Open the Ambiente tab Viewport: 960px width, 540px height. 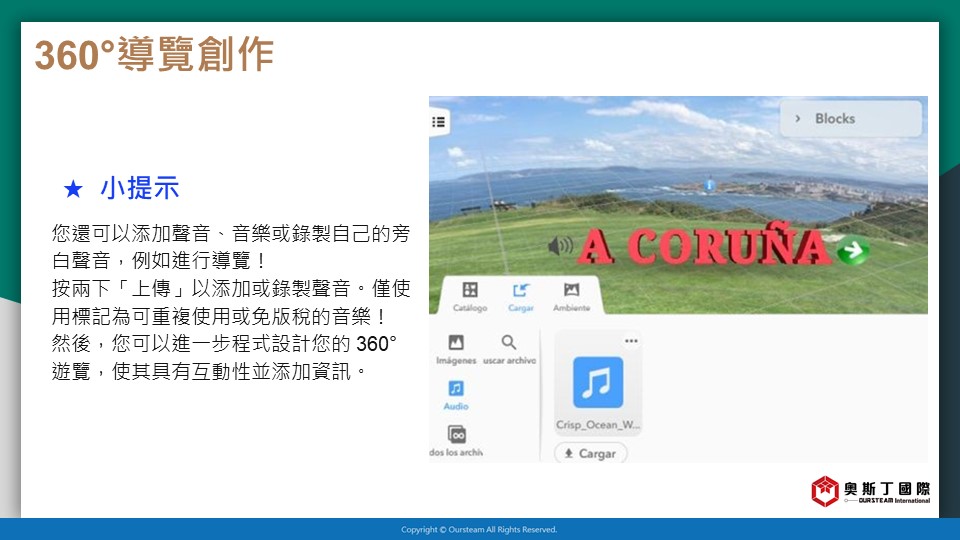[571, 296]
